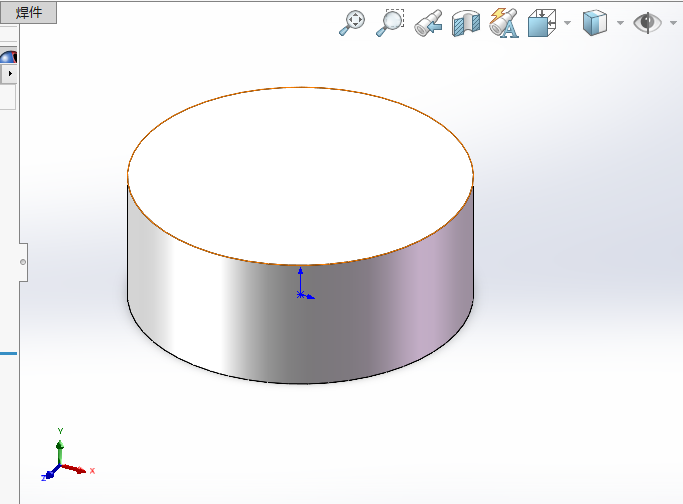
Task: Click the Zoom to Fit icon
Action: click(352, 23)
